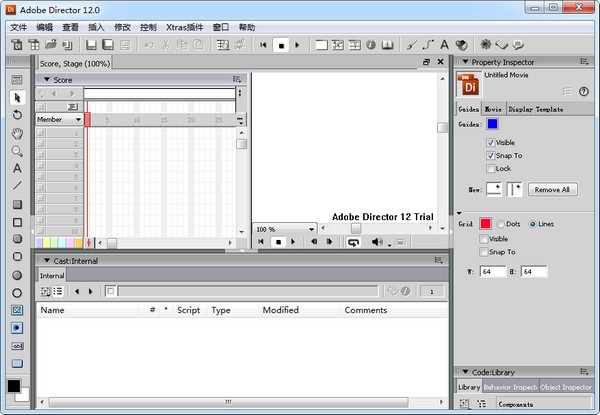Switch to the Behavior Inspector tab
The image size is (600, 415).
(x=510, y=387)
